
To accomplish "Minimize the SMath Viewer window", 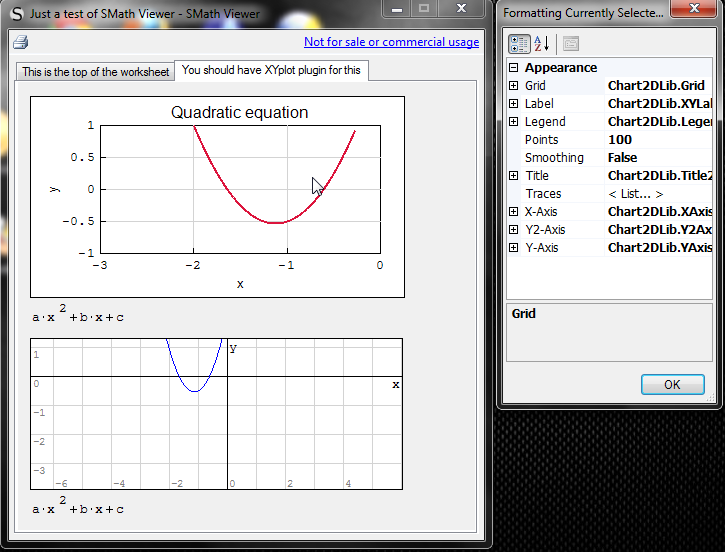I will [397, 9].
